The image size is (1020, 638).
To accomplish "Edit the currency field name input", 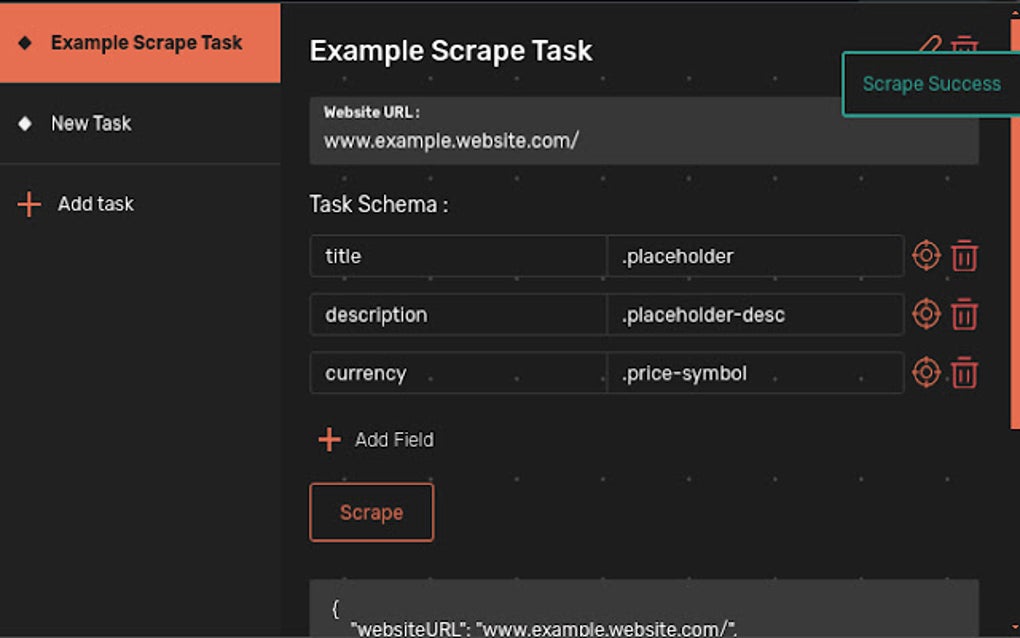I will point(457,373).
